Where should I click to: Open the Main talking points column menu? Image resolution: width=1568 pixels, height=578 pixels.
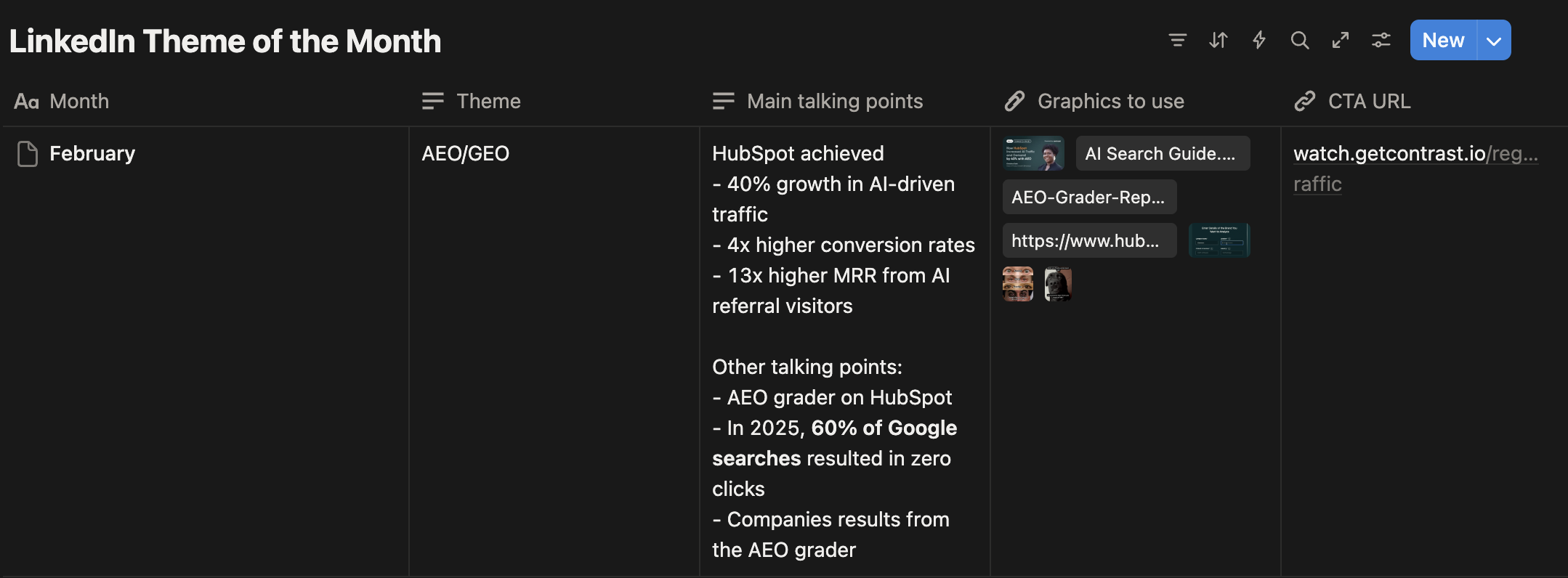834,101
